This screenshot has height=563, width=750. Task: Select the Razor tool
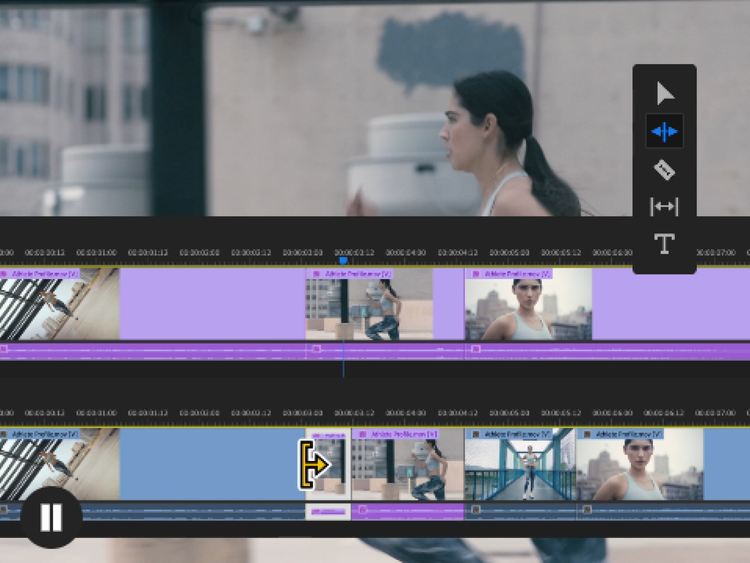click(x=664, y=170)
